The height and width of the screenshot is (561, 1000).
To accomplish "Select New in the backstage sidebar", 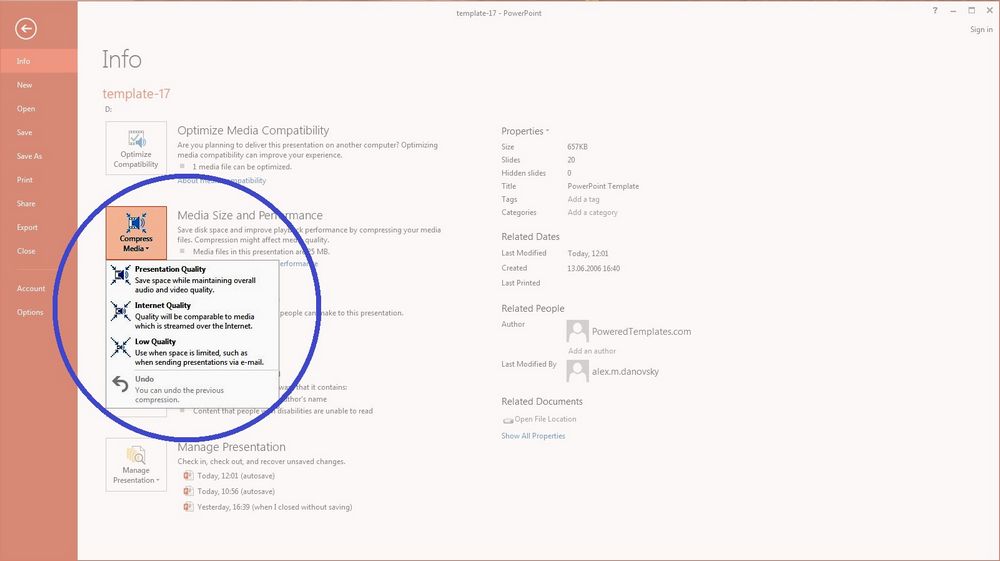I will click(x=39, y=85).
